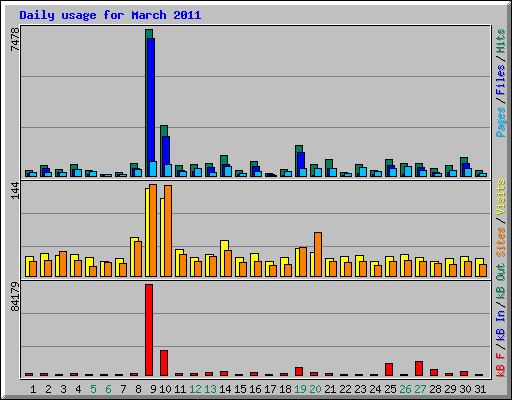Viewport: 512px width, 400px height.
Task: Click the Files legend label
Action: [x=500, y=80]
